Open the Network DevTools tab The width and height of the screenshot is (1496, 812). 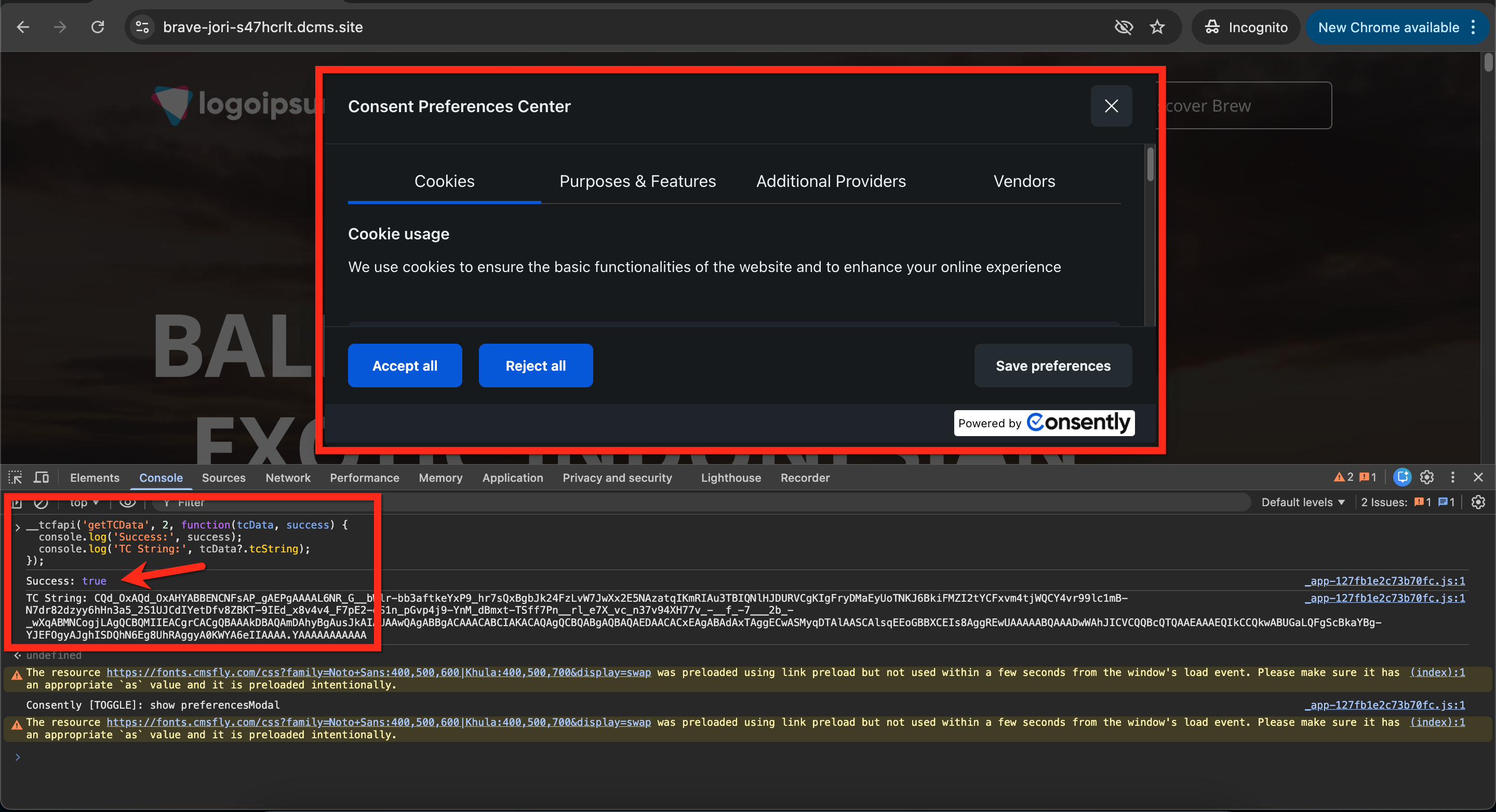287,478
